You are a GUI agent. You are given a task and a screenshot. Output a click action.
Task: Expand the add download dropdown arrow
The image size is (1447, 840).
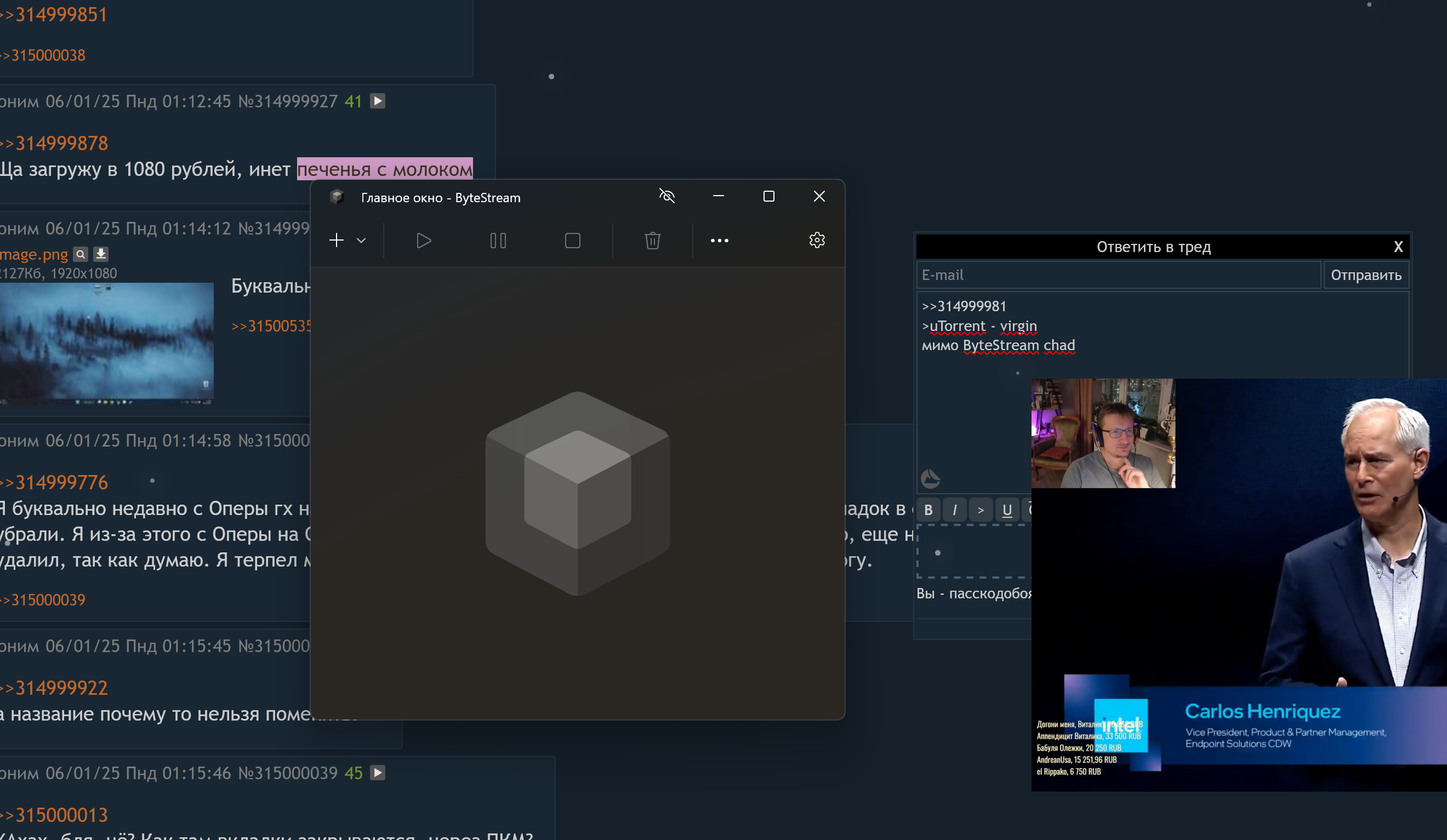[361, 241]
